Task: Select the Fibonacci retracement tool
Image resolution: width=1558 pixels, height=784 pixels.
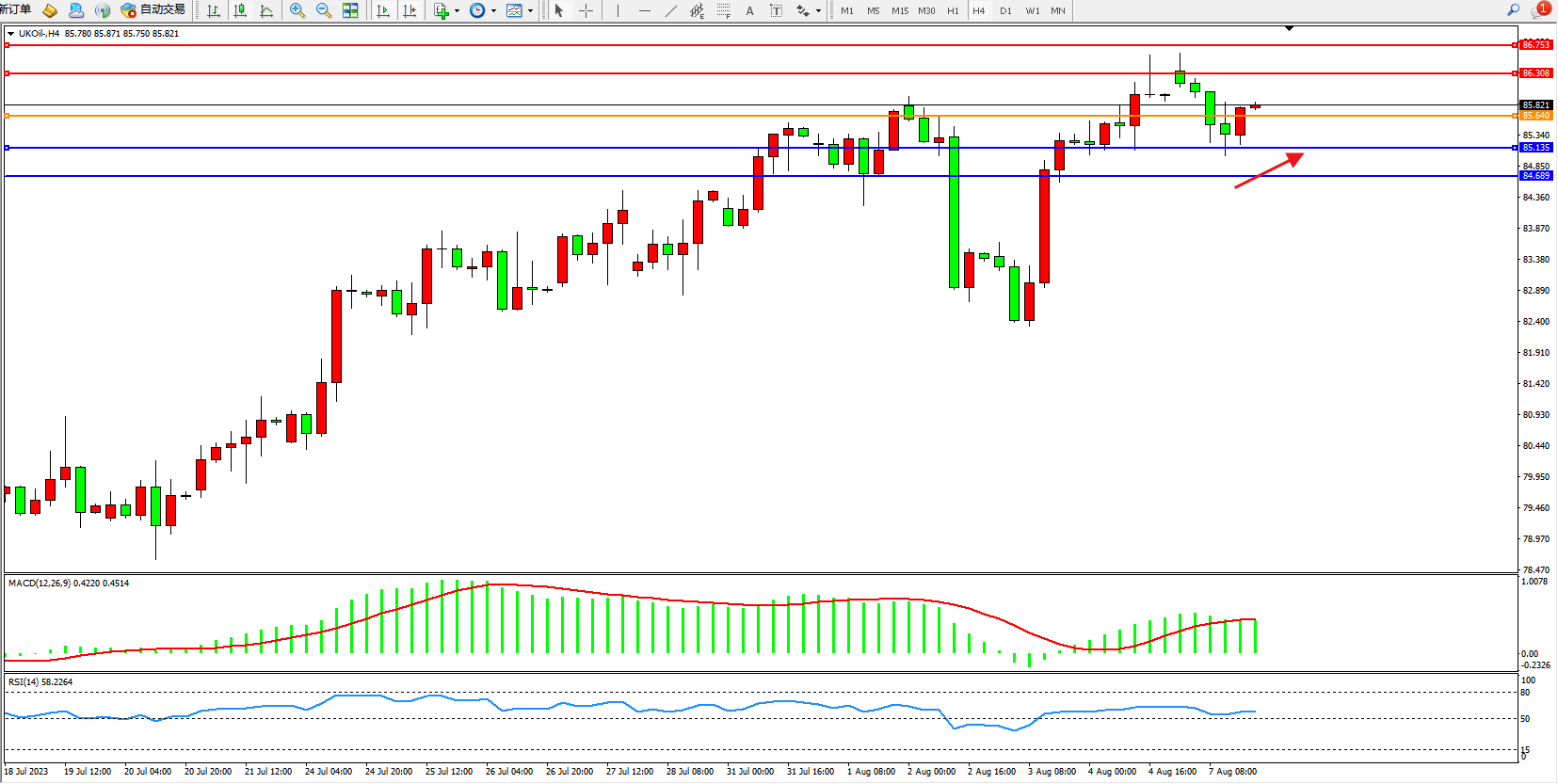Action: point(723,10)
